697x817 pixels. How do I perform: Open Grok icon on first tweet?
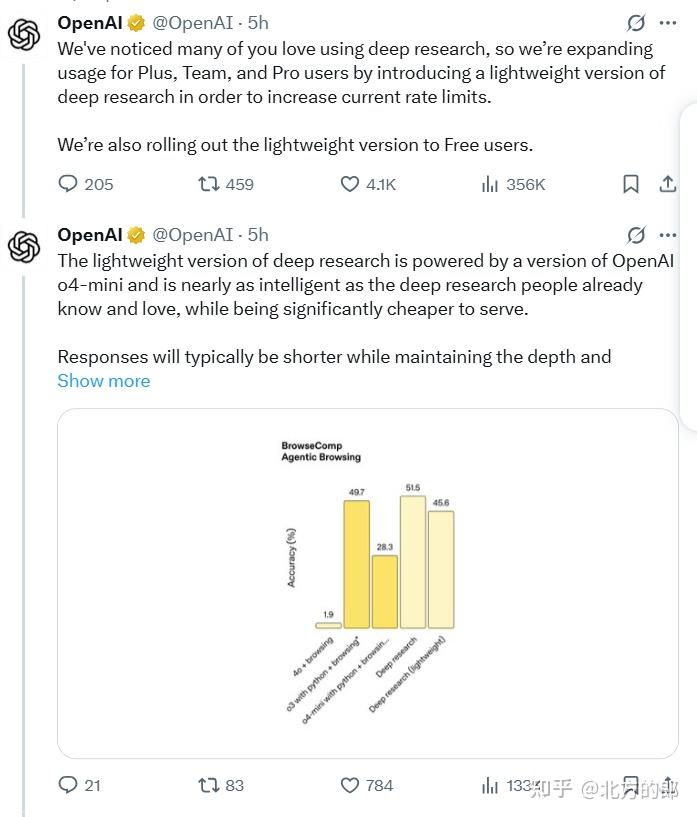click(636, 22)
